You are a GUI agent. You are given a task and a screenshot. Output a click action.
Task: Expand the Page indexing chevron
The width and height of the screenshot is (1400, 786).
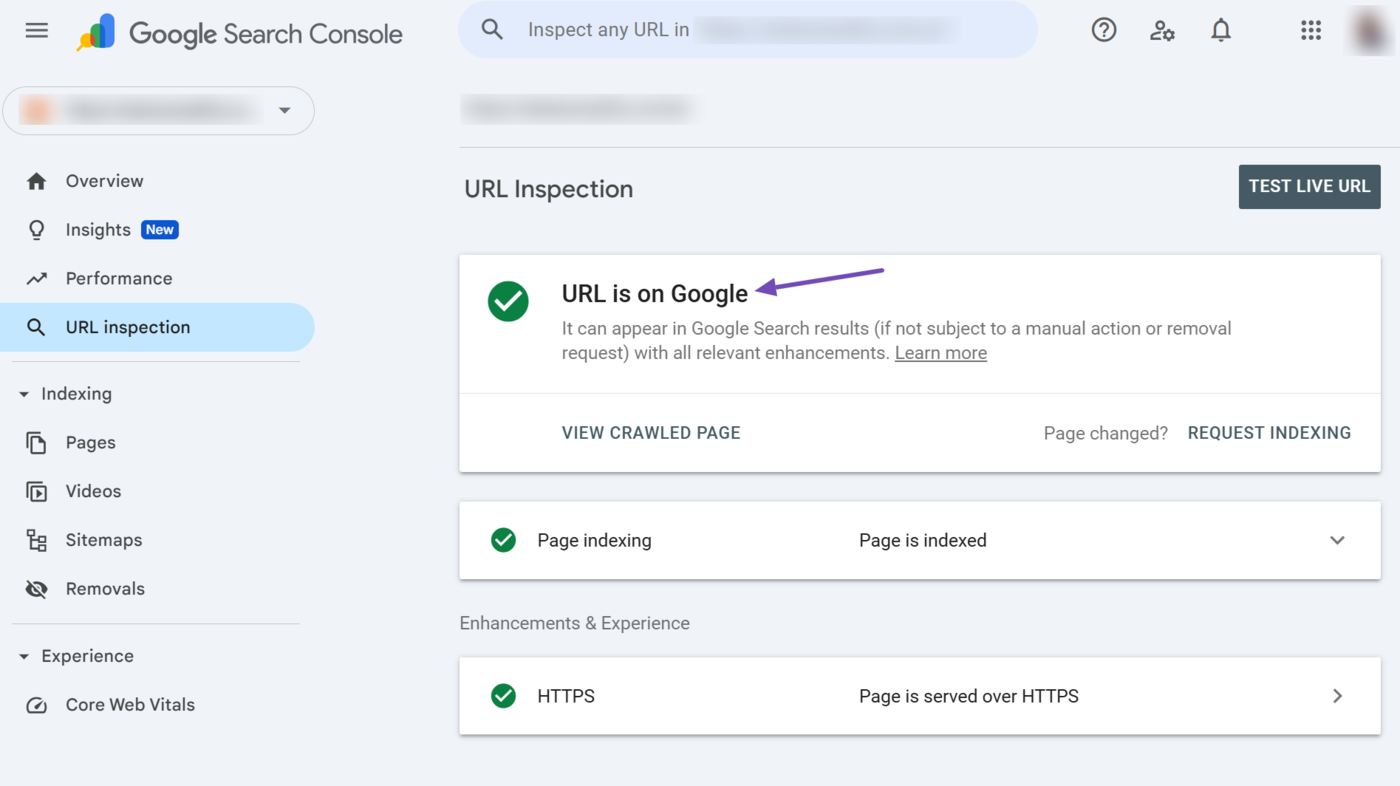click(1337, 540)
